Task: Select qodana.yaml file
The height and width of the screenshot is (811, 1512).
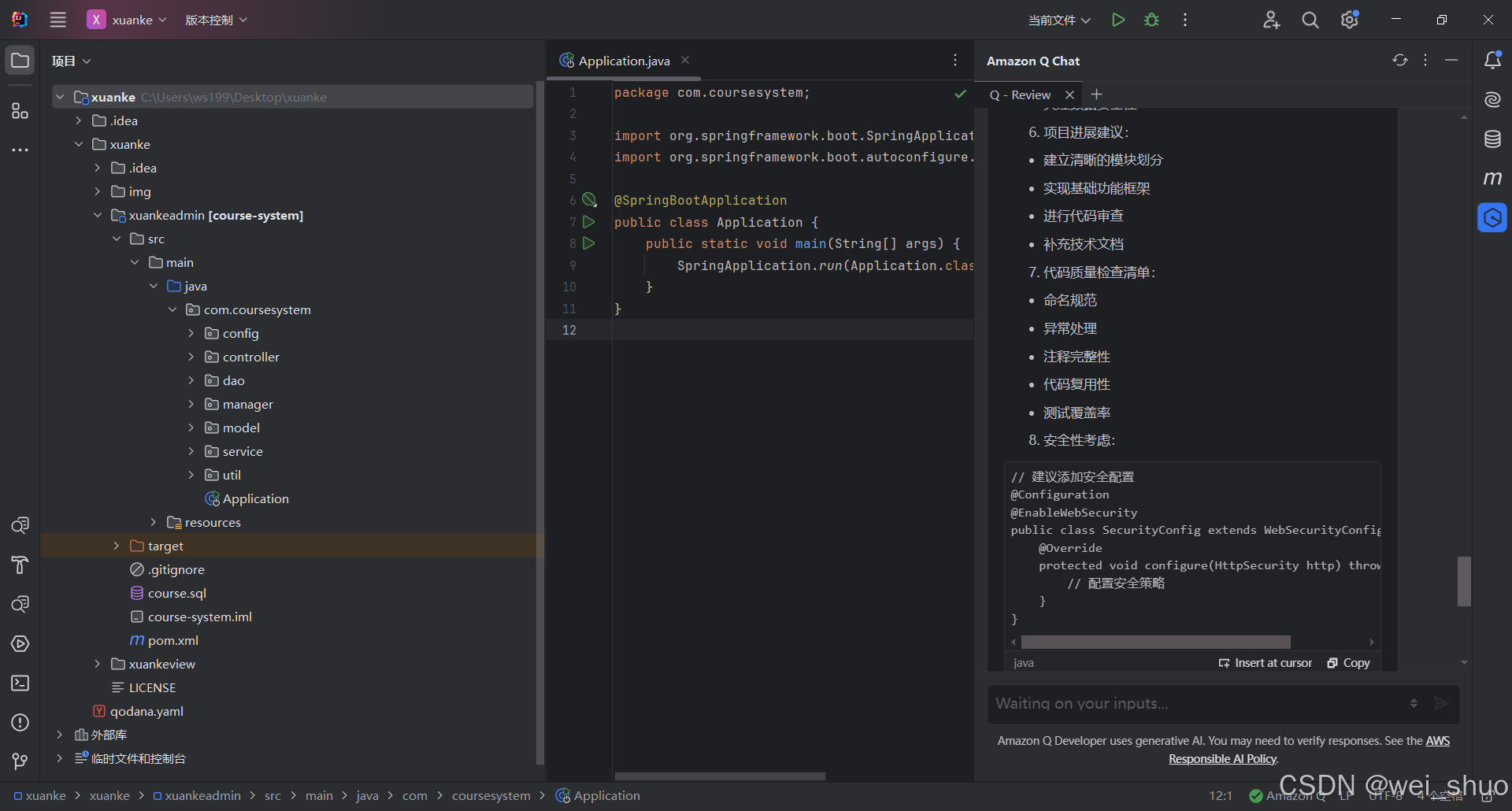Action: 138,711
